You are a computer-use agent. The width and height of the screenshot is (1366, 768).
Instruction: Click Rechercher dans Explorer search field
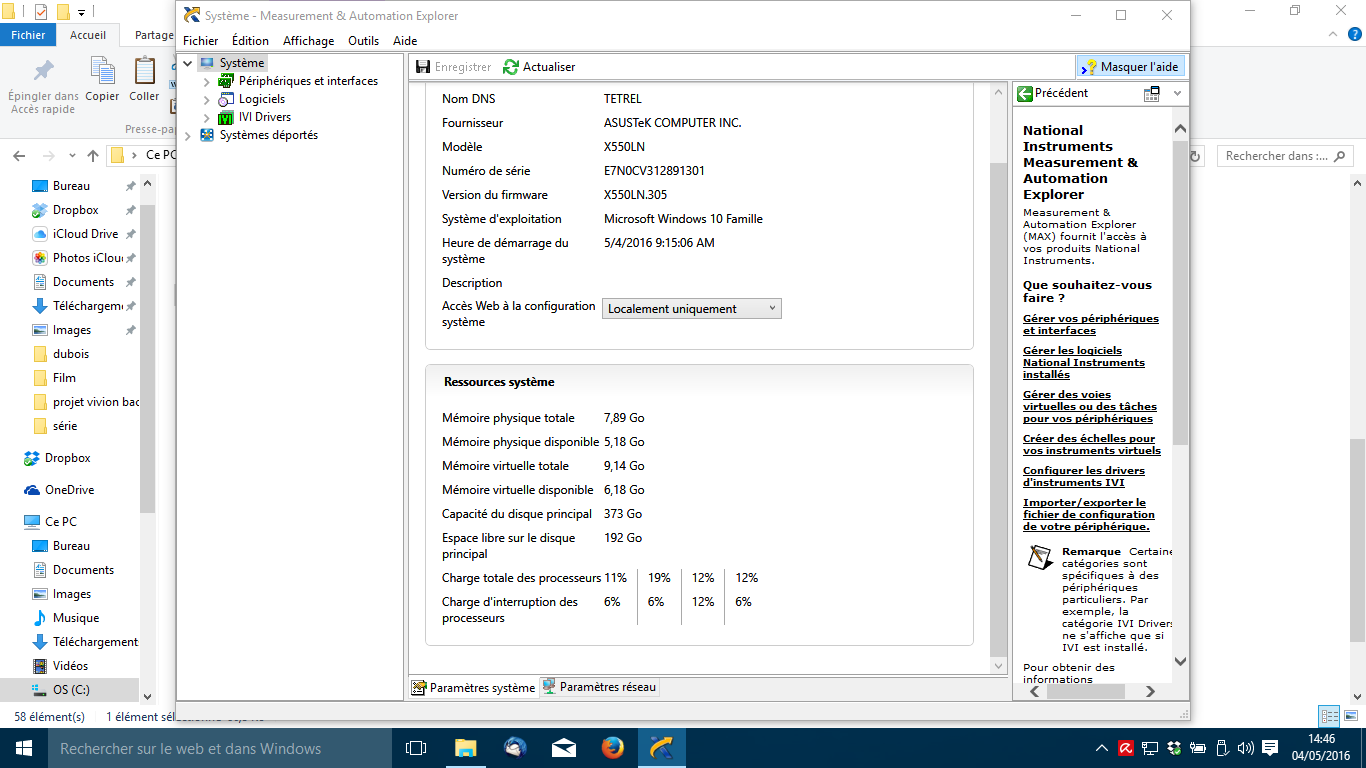(1285, 156)
